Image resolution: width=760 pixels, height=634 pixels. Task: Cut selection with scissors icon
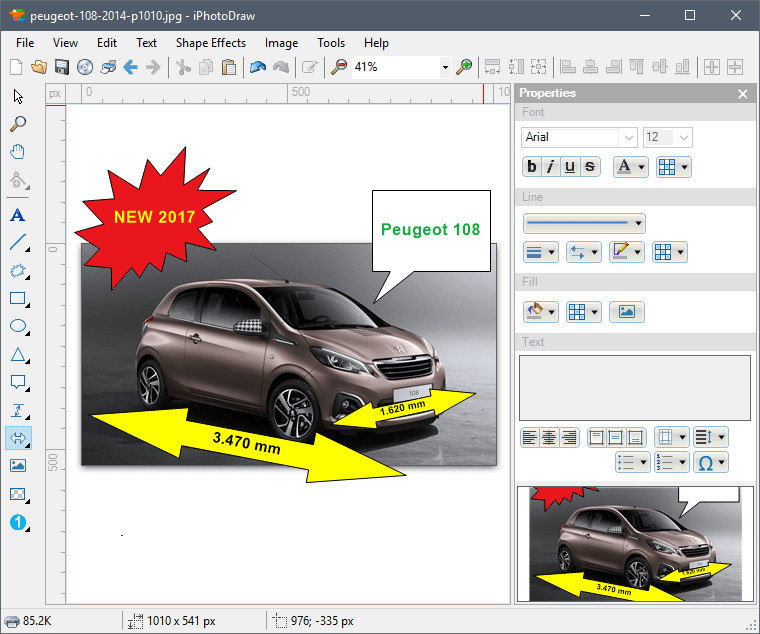[183, 67]
